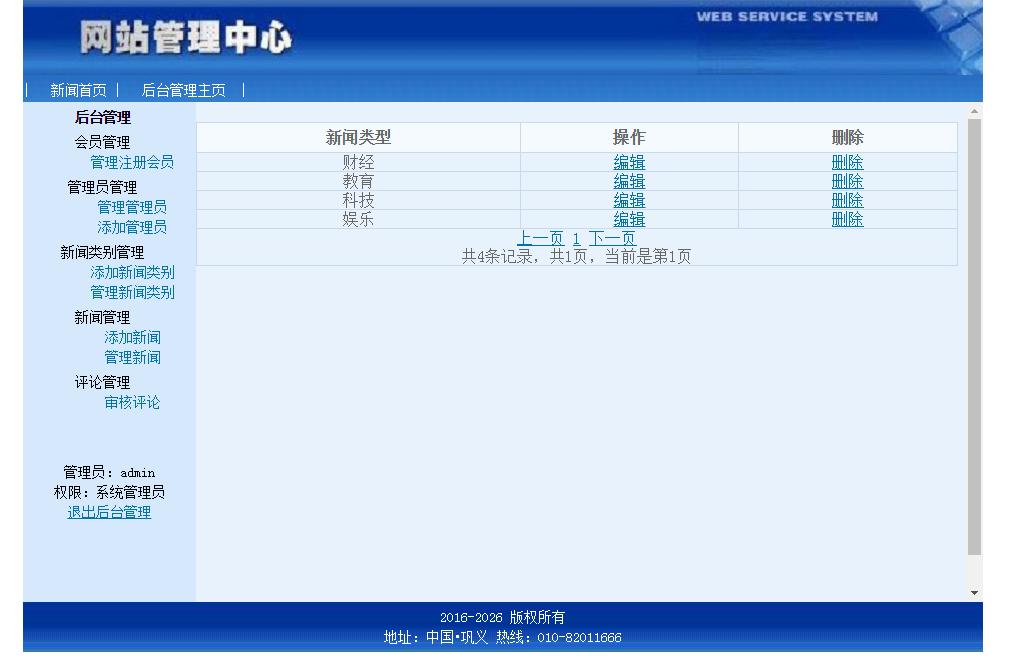Delete the 娱乐 news category

pyautogui.click(x=846, y=218)
